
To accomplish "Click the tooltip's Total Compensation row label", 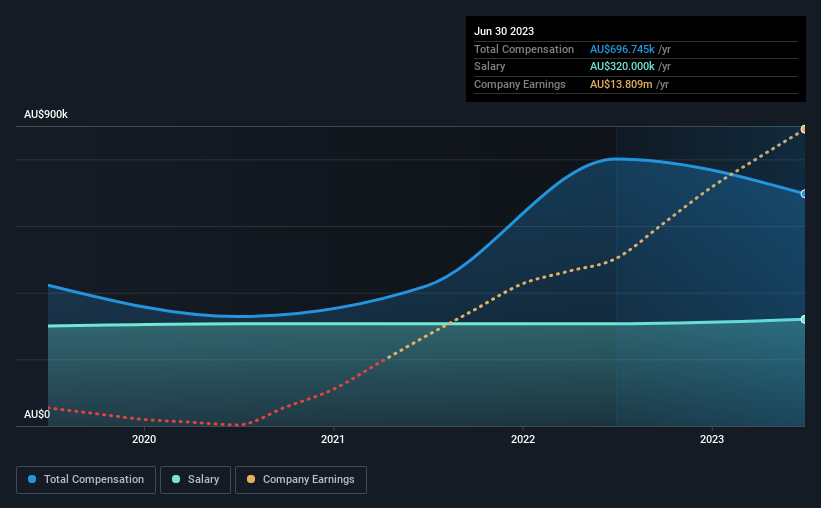I will 524,49.
